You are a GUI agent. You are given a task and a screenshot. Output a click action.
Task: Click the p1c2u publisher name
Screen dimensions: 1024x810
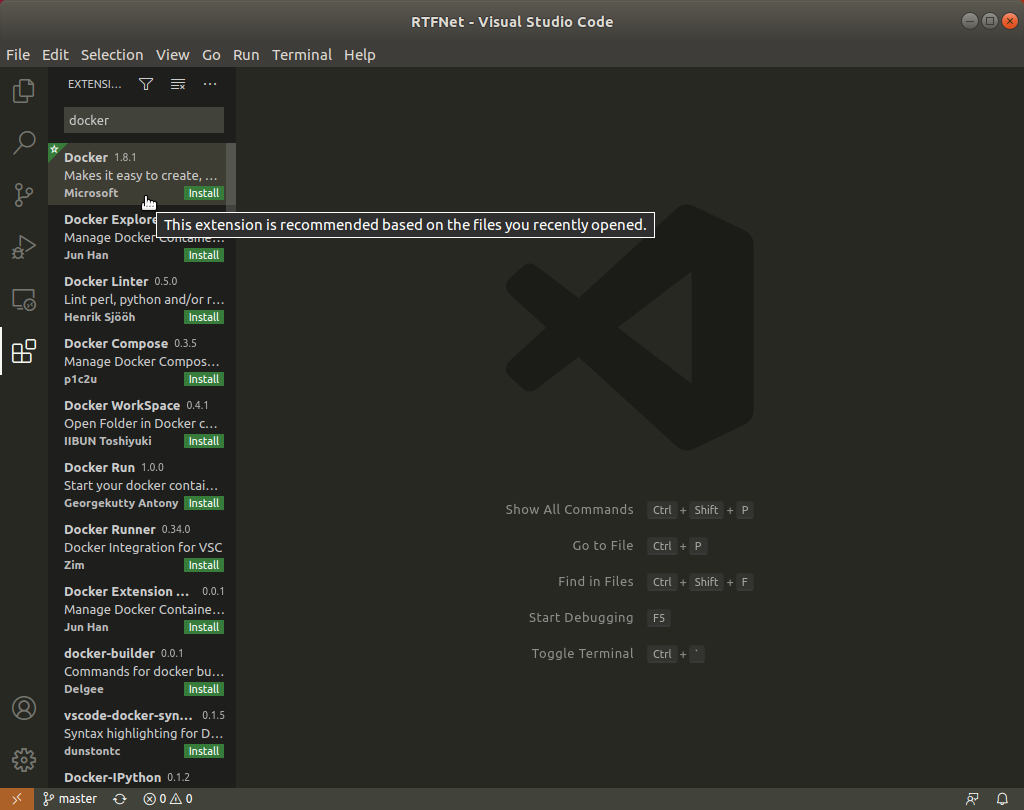pyautogui.click(x=80, y=380)
